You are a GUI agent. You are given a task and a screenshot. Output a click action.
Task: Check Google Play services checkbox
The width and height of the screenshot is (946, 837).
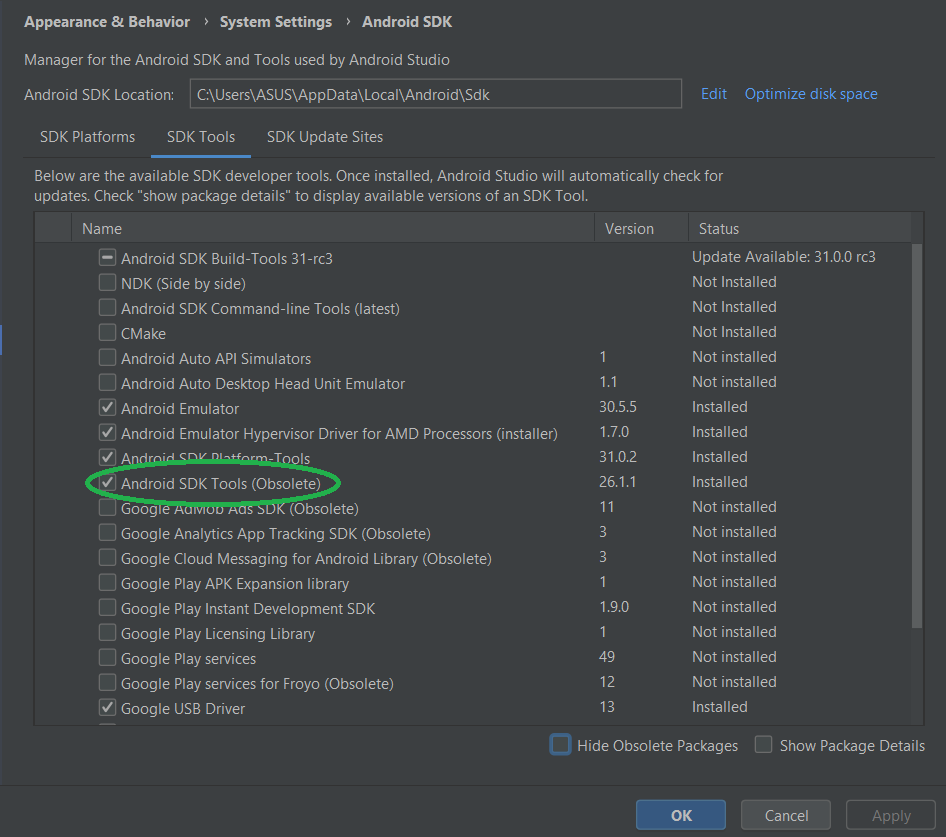tap(107, 657)
